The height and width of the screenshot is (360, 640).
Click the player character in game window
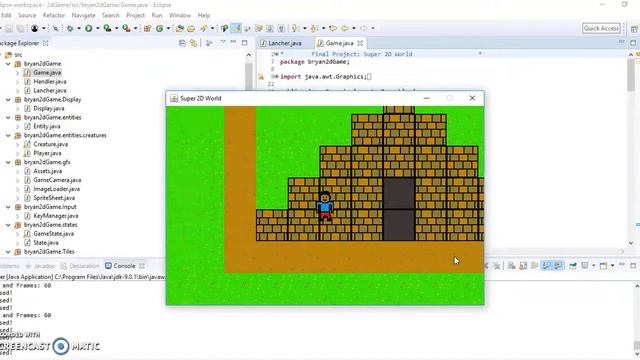click(x=325, y=206)
